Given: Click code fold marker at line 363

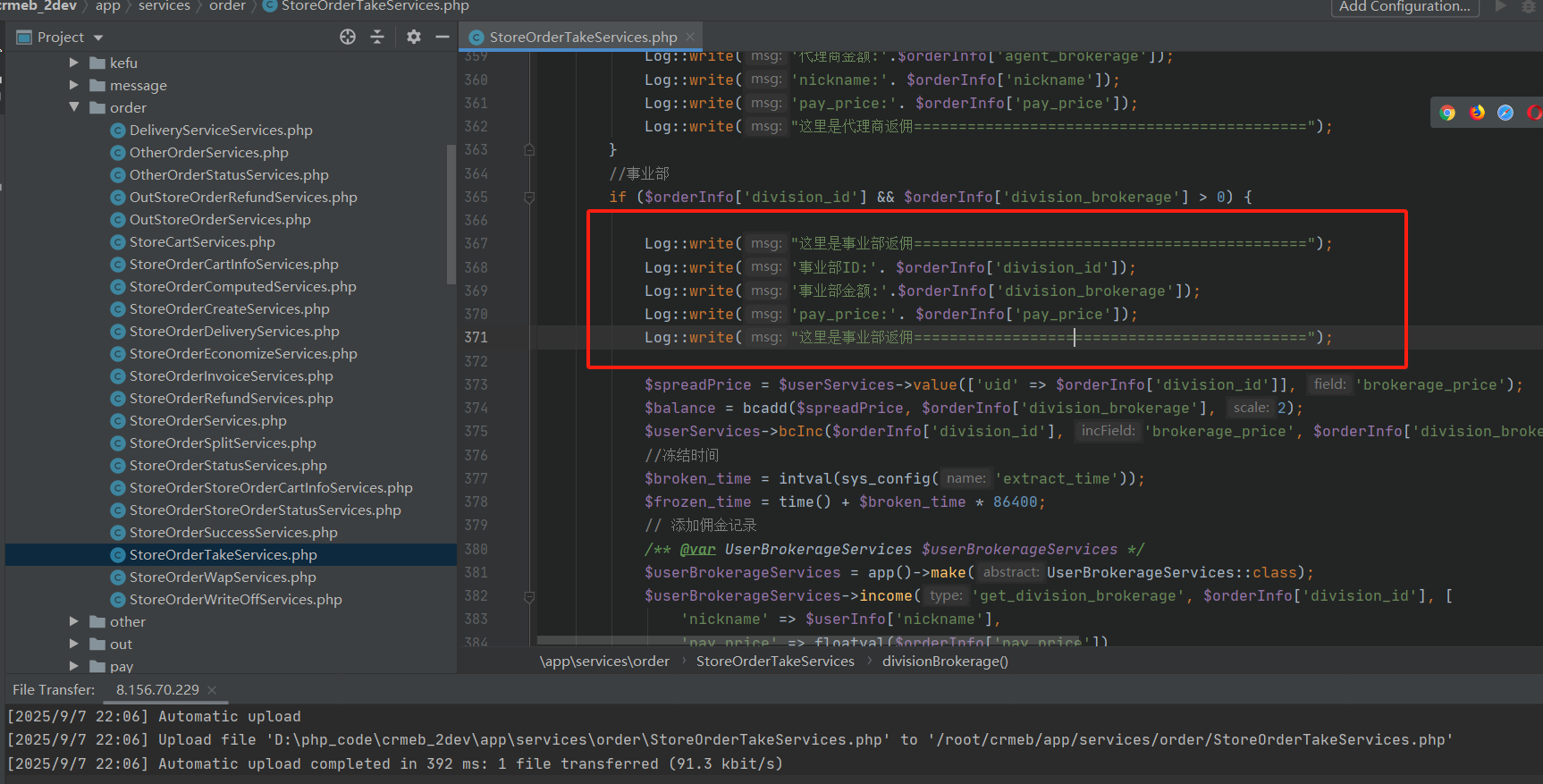Looking at the screenshot, I should pos(529,149).
